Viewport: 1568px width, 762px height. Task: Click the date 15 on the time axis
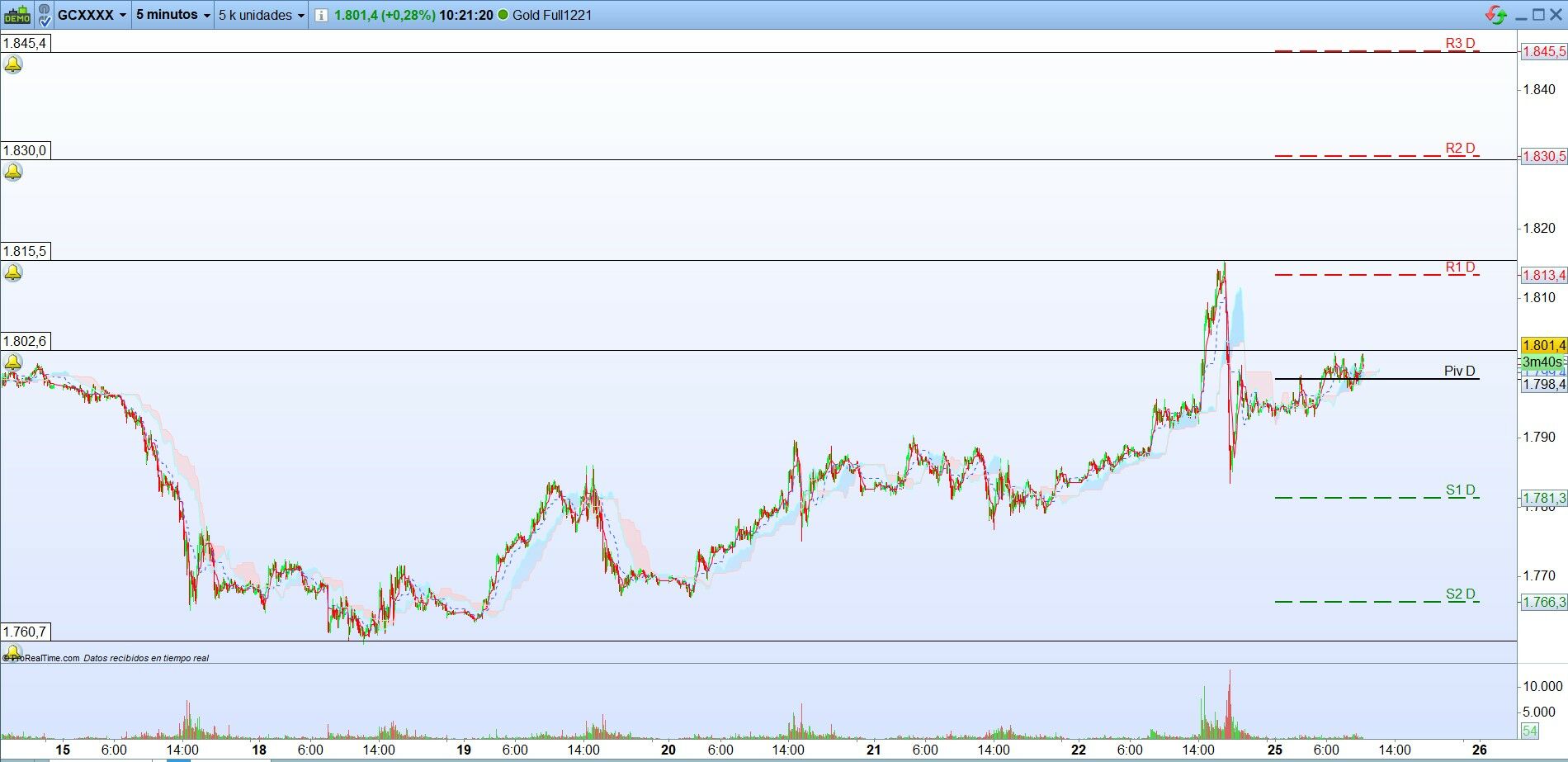(62, 750)
